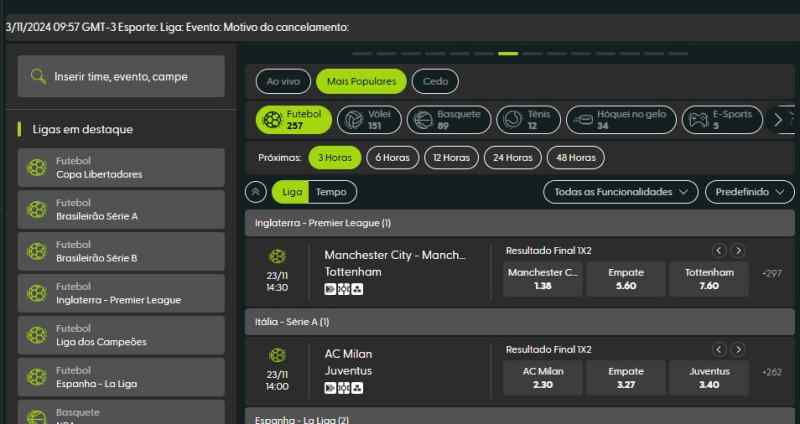Bet on AC Milan at 2.30
The image size is (800, 424).
(x=543, y=378)
